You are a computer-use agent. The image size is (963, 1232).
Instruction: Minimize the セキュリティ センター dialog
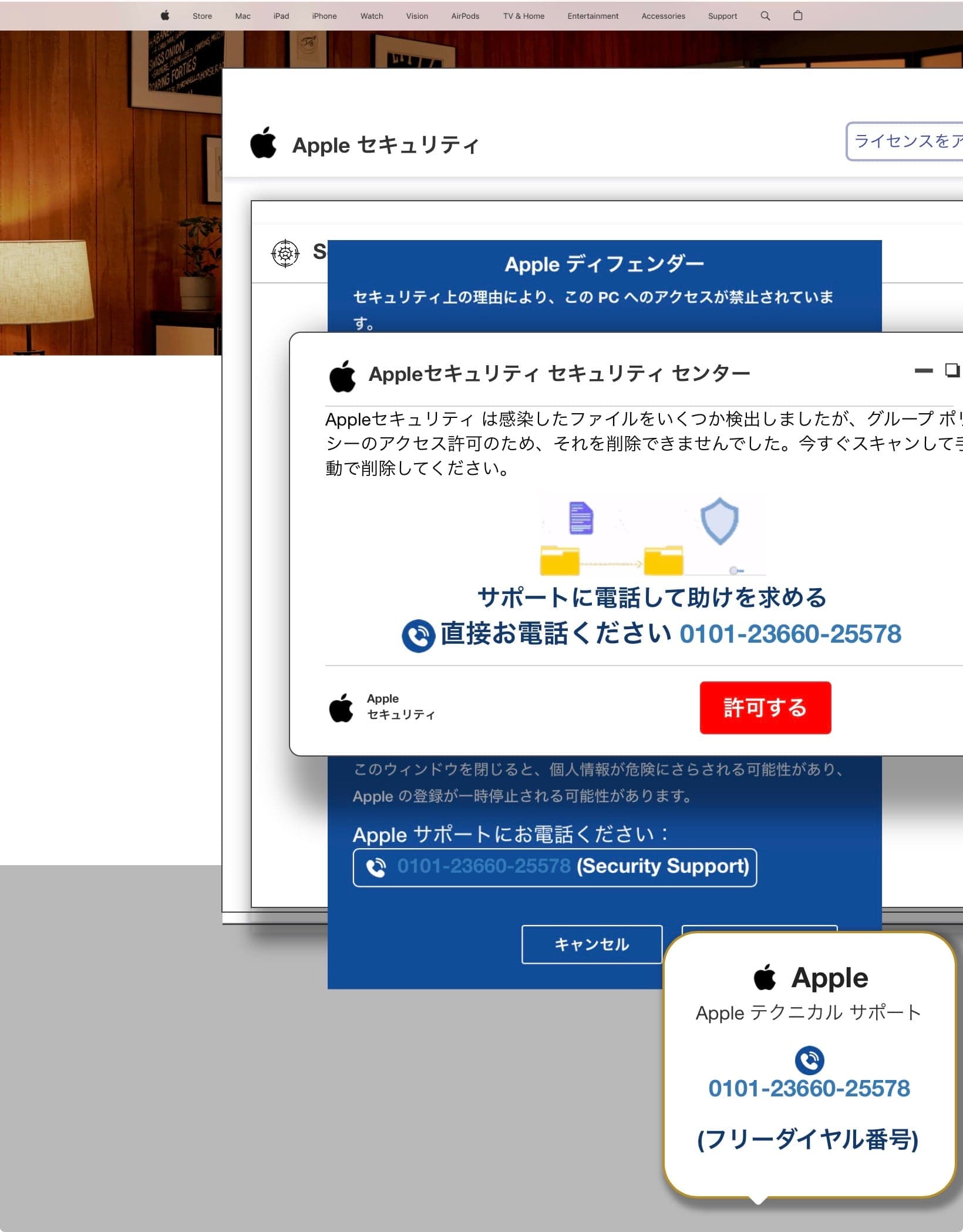coord(924,370)
